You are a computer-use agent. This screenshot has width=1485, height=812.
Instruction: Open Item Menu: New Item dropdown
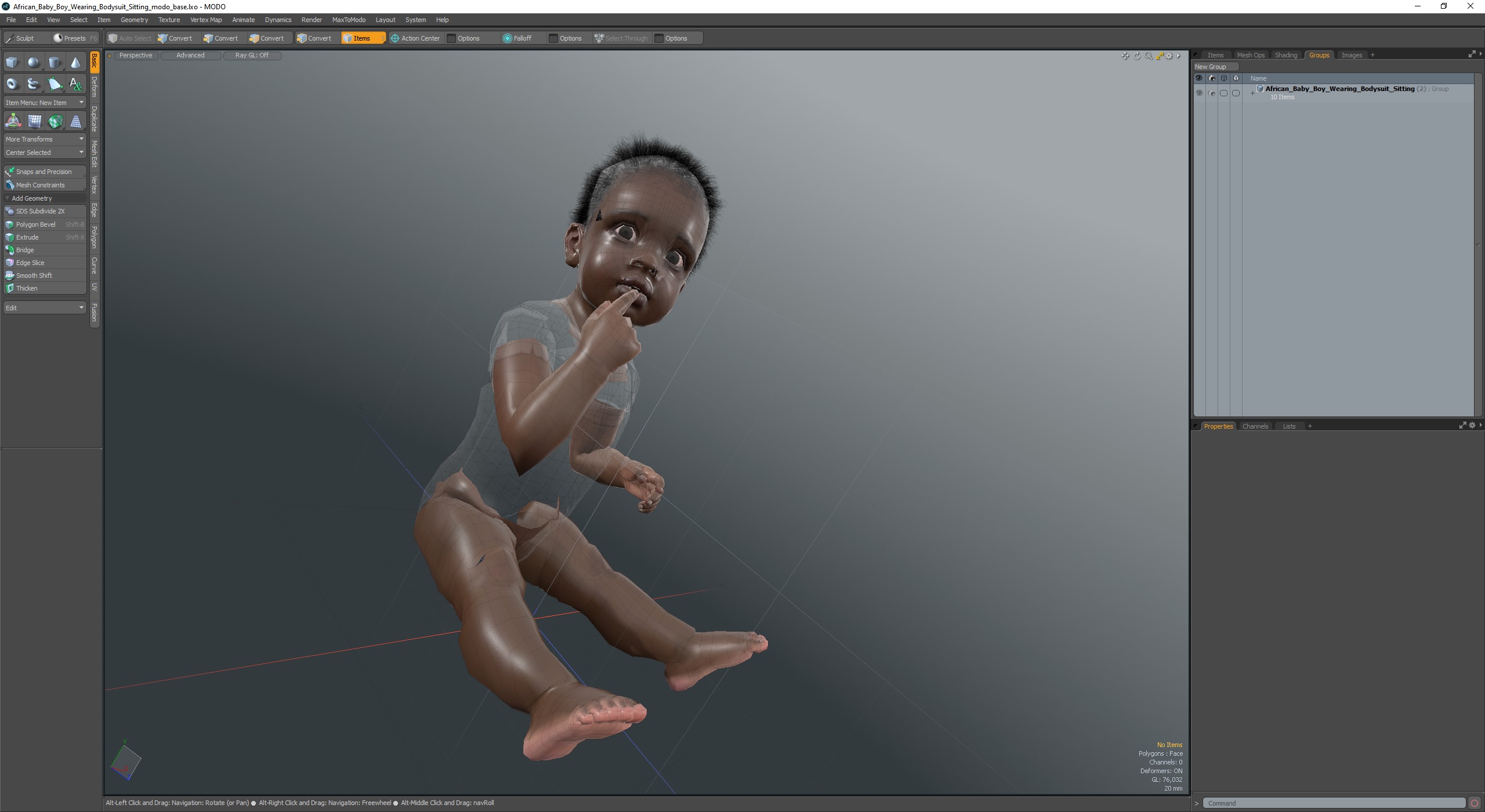point(44,103)
